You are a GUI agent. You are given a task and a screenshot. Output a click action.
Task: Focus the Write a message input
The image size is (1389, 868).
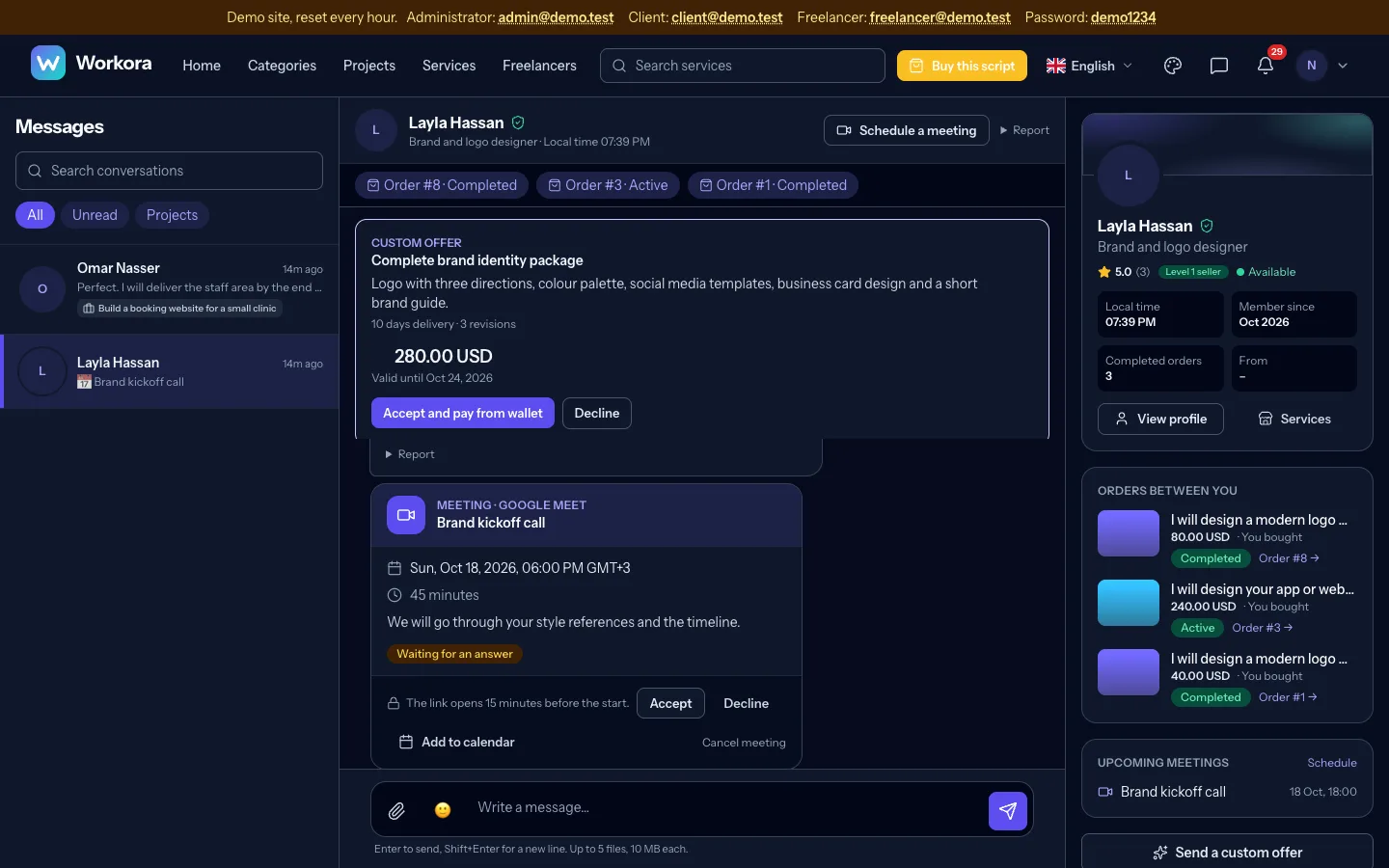pyautogui.click(x=723, y=808)
